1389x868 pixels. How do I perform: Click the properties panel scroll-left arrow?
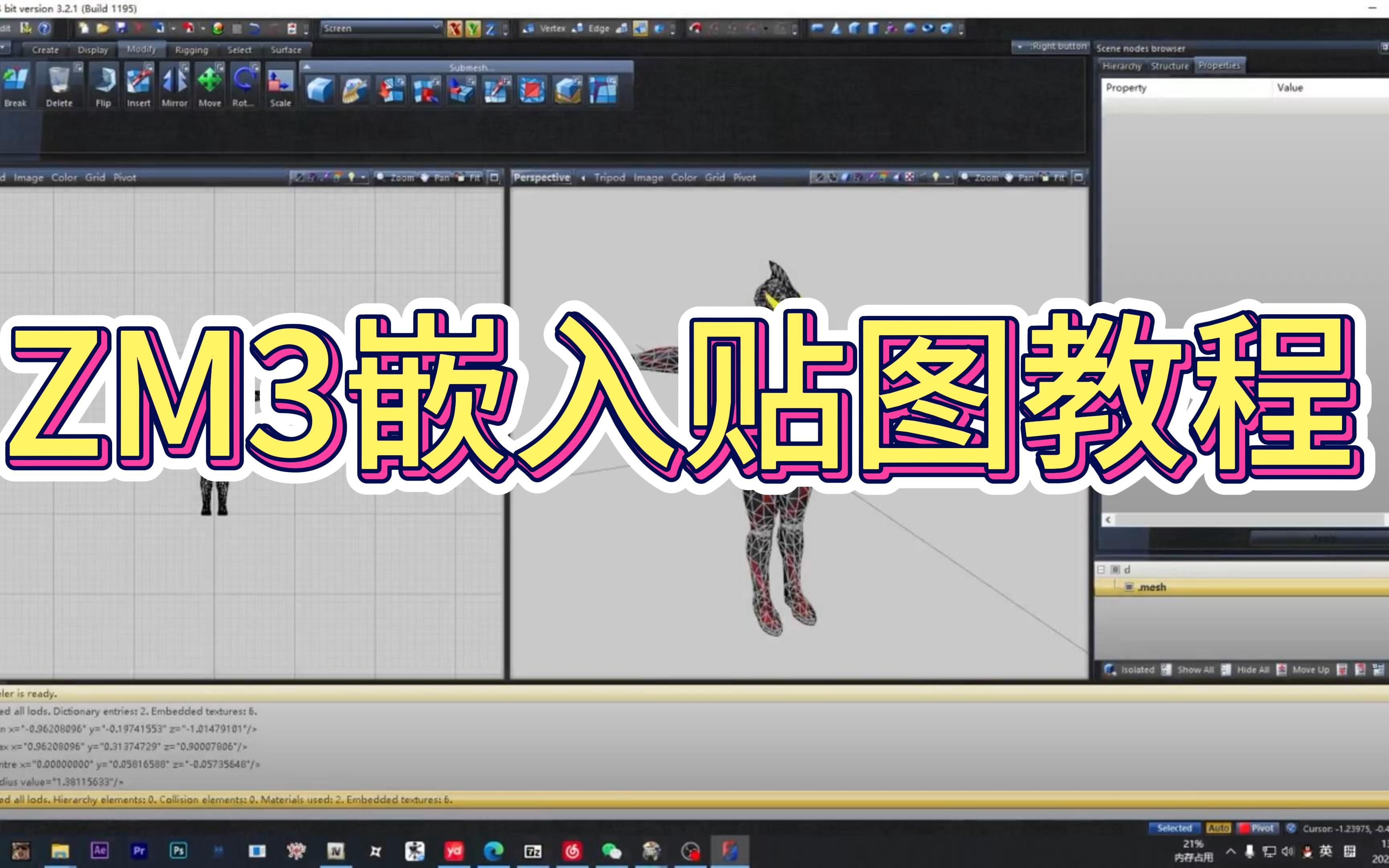1108,520
